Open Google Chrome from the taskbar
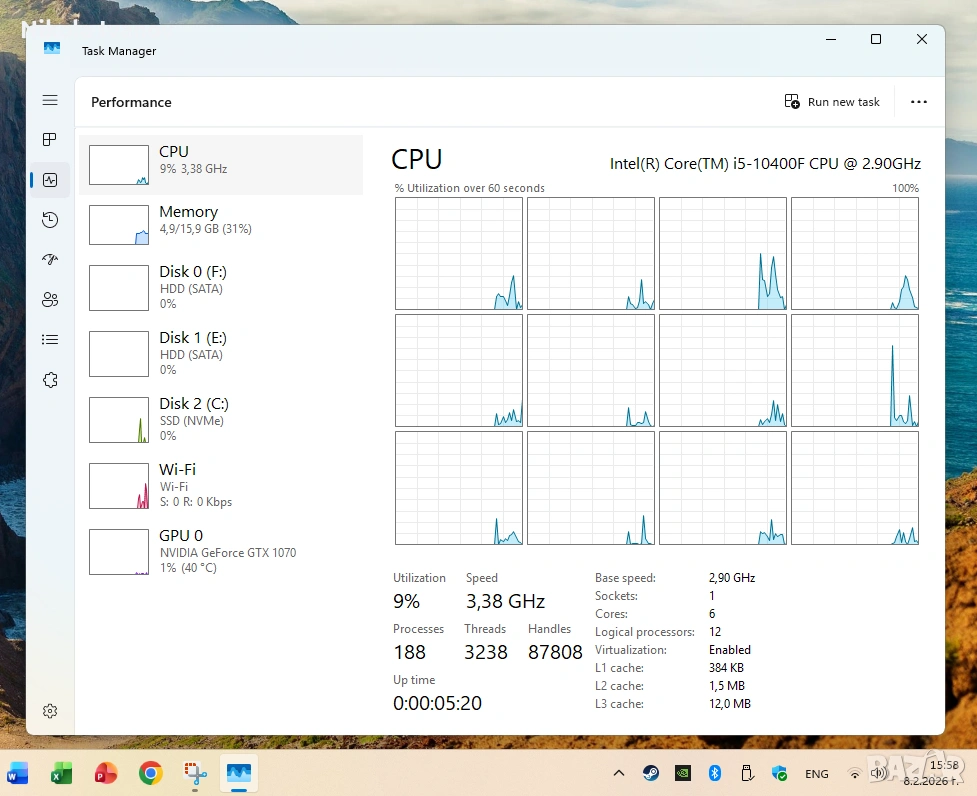The height and width of the screenshot is (796, 977). [151, 773]
